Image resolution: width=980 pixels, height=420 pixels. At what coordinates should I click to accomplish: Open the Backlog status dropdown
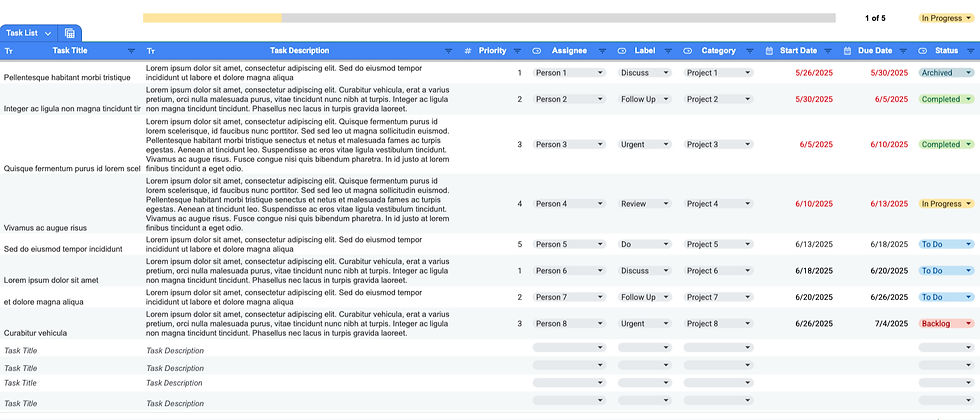946,324
